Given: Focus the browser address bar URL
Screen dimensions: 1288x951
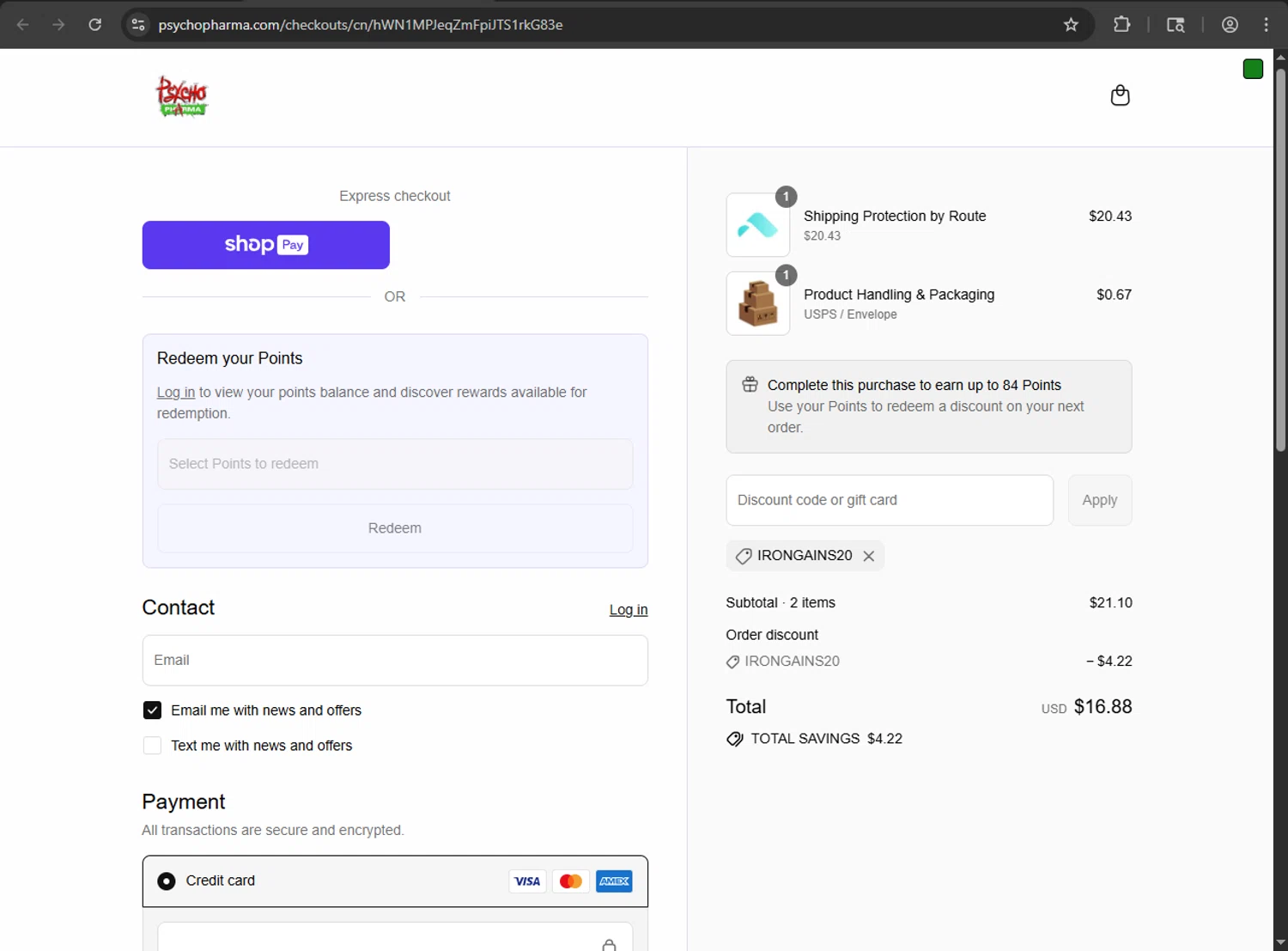Looking at the screenshot, I should click(361, 25).
